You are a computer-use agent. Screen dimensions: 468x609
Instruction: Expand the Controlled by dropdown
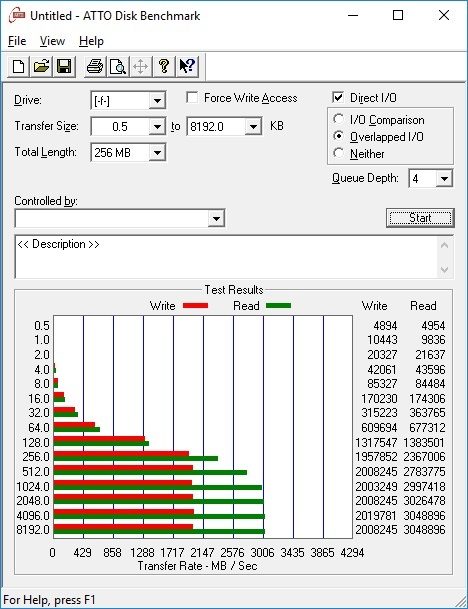click(x=216, y=218)
